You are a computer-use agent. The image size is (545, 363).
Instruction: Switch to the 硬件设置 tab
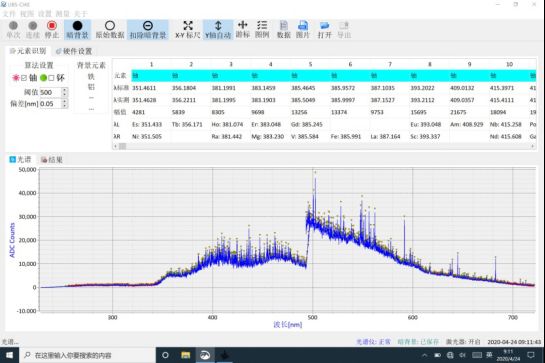(x=74, y=51)
